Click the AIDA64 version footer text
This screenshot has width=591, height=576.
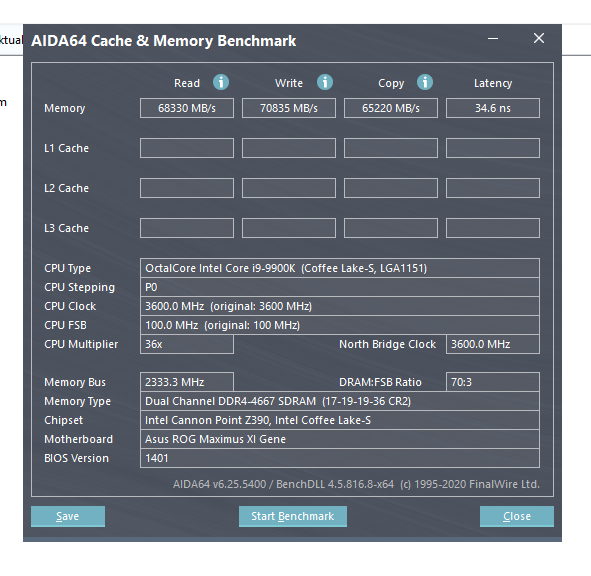tap(356, 484)
